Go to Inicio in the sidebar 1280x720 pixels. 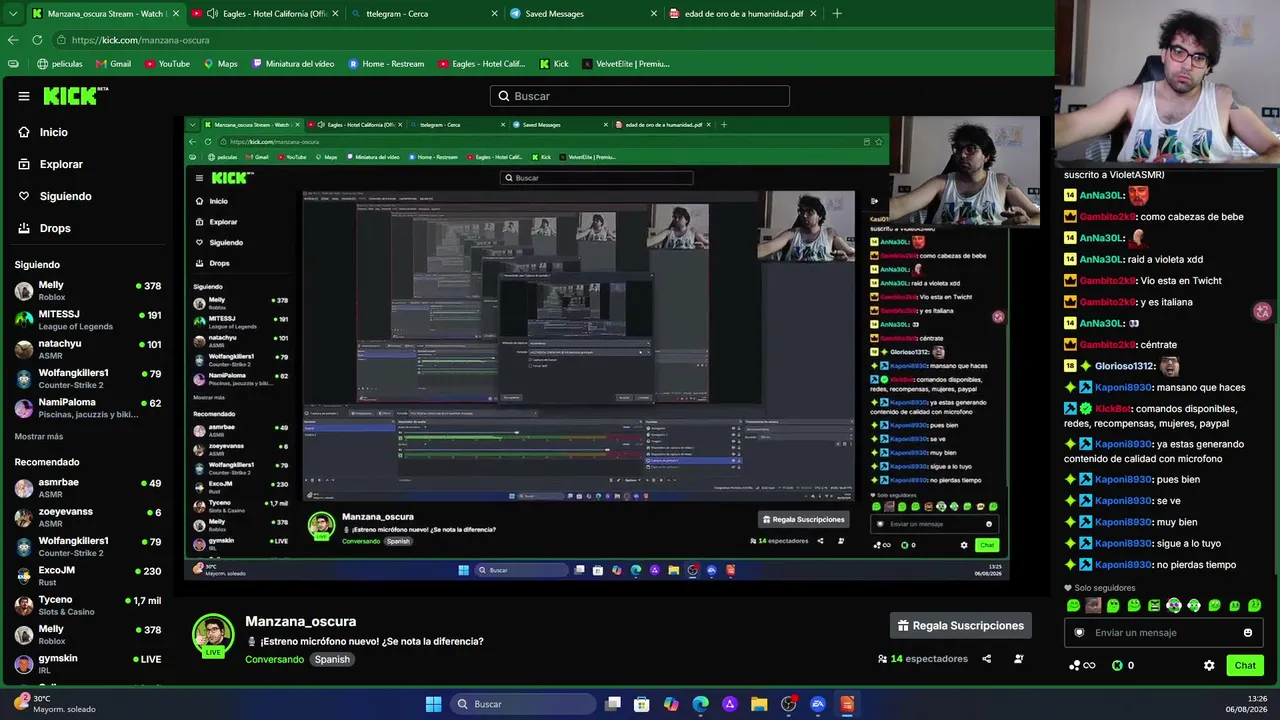tap(43, 132)
